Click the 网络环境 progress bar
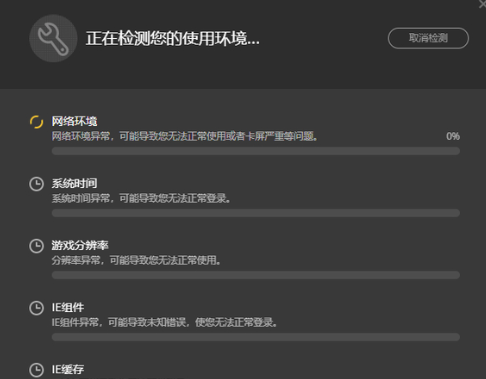The height and width of the screenshot is (379, 486). 256,151
